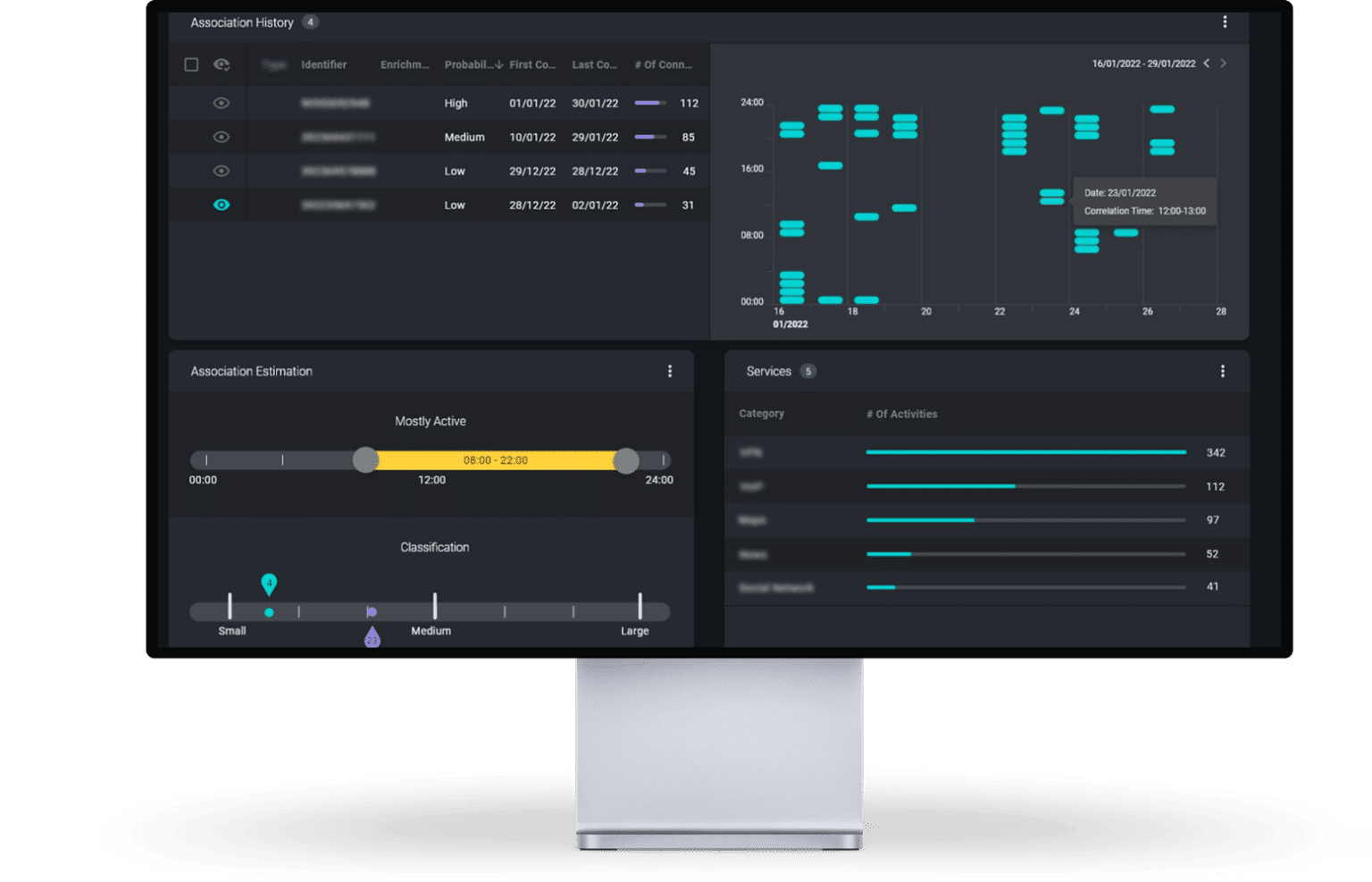Screen dimensions: 1372x882
Task: Hide the highlighted teal eye on the last row
Action: (221, 205)
